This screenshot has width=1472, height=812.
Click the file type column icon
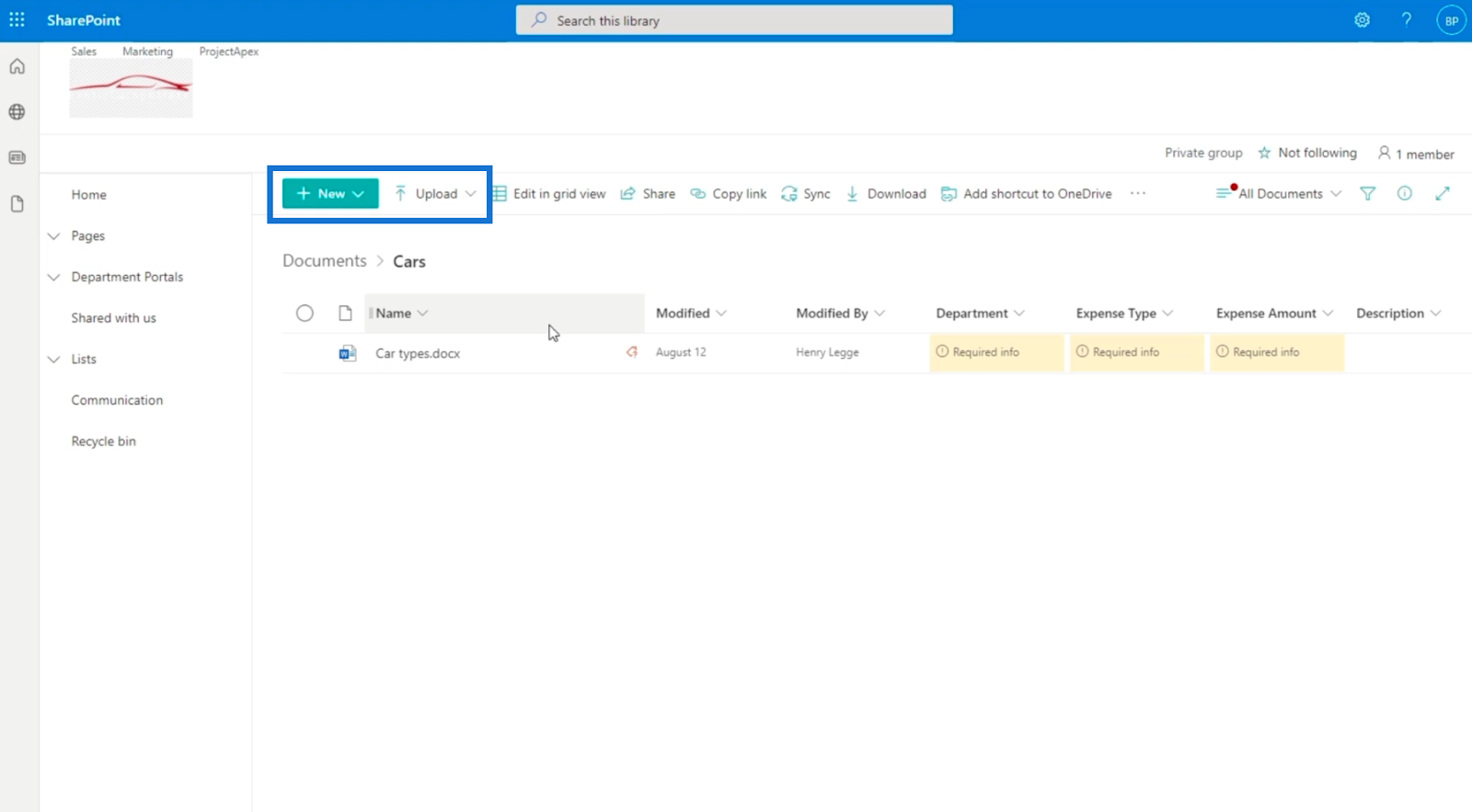point(345,313)
